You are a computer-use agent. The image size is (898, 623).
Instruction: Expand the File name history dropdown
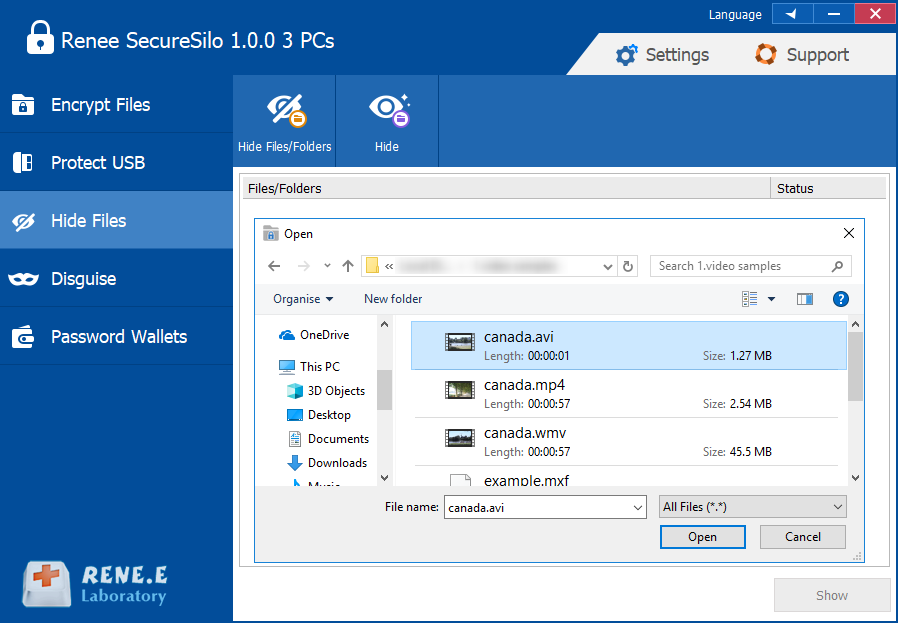click(637, 507)
